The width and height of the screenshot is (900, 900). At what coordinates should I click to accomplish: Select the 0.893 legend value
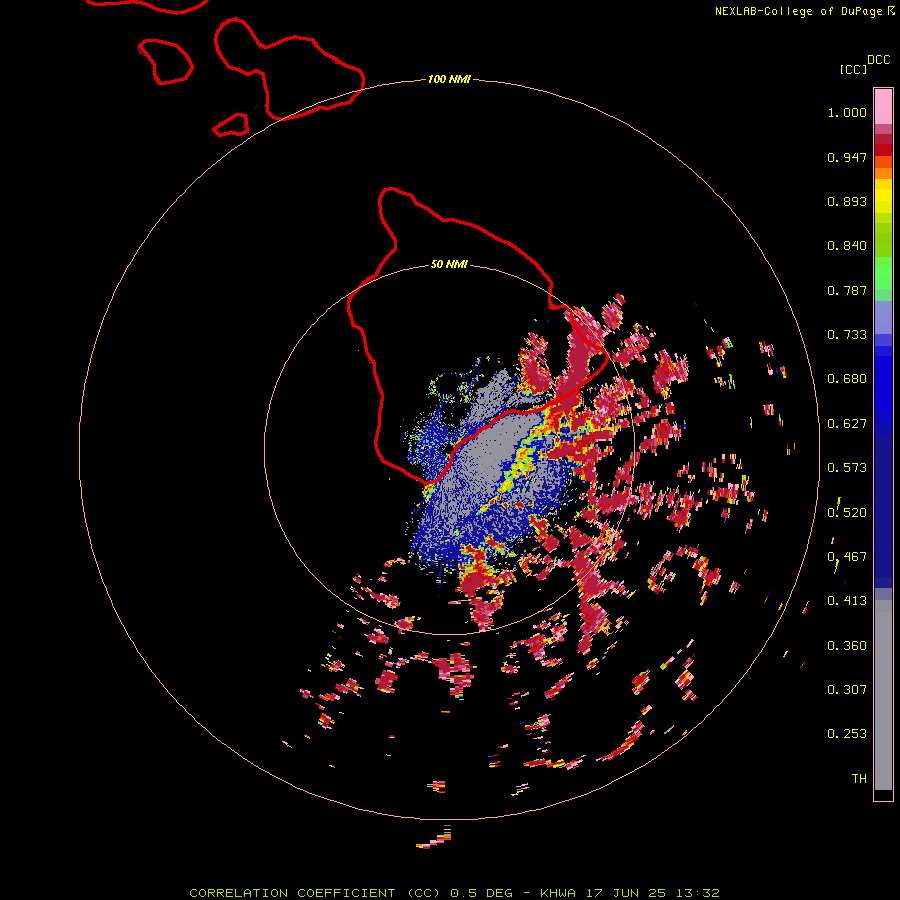tap(847, 201)
